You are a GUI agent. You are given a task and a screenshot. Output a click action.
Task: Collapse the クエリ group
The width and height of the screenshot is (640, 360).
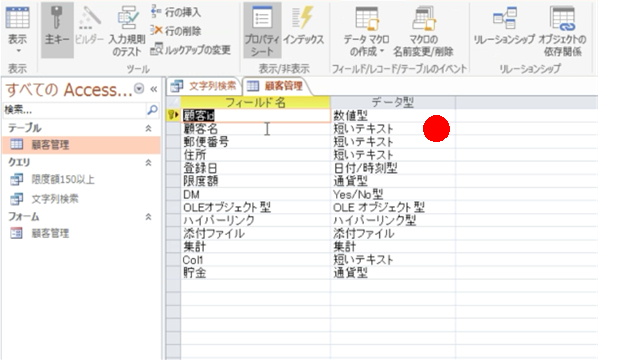[149, 162]
